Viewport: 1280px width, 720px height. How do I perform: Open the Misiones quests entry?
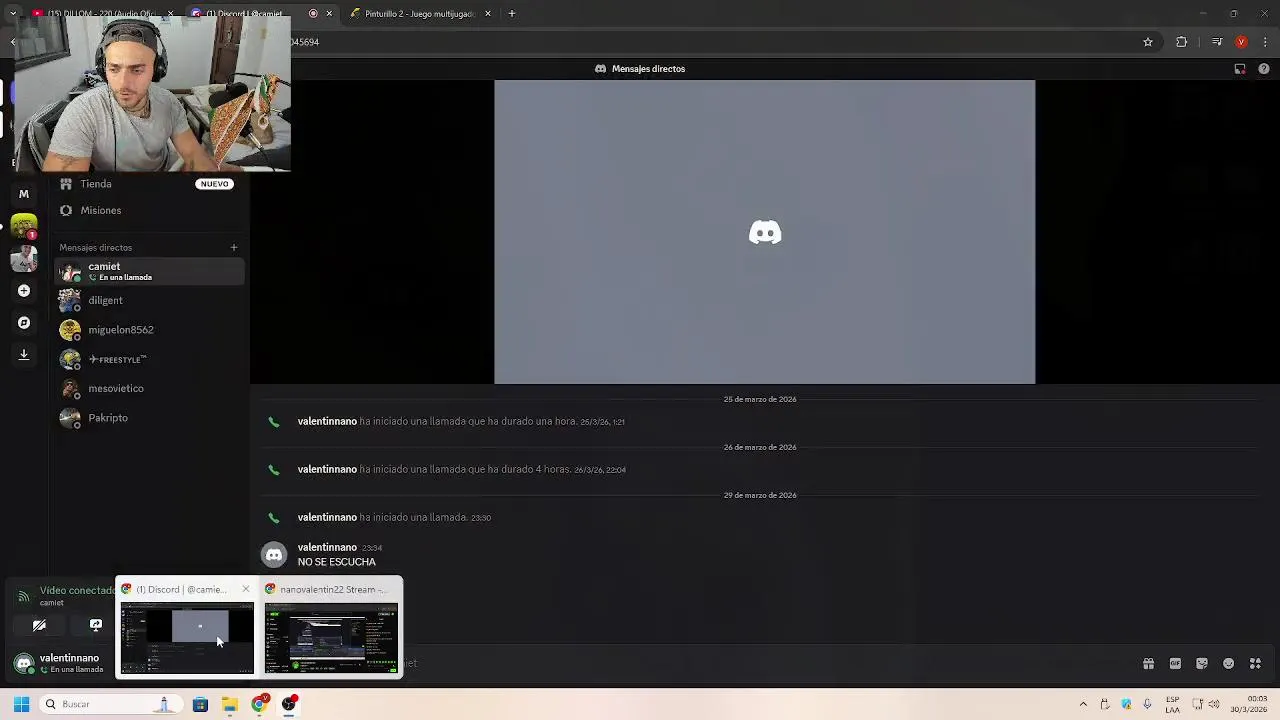148,210
